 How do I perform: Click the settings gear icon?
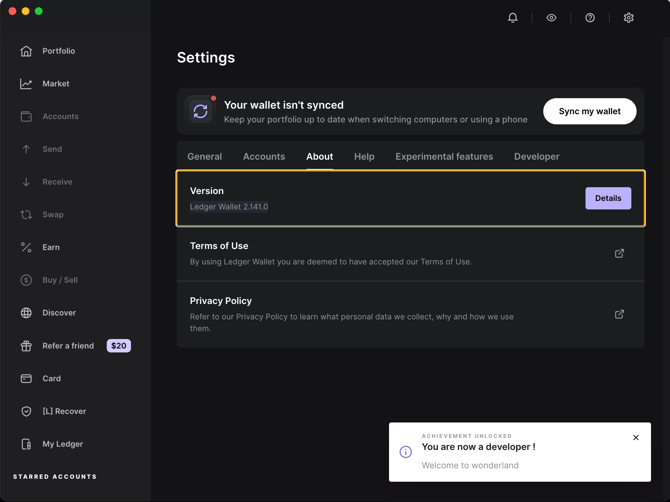(x=629, y=18)
